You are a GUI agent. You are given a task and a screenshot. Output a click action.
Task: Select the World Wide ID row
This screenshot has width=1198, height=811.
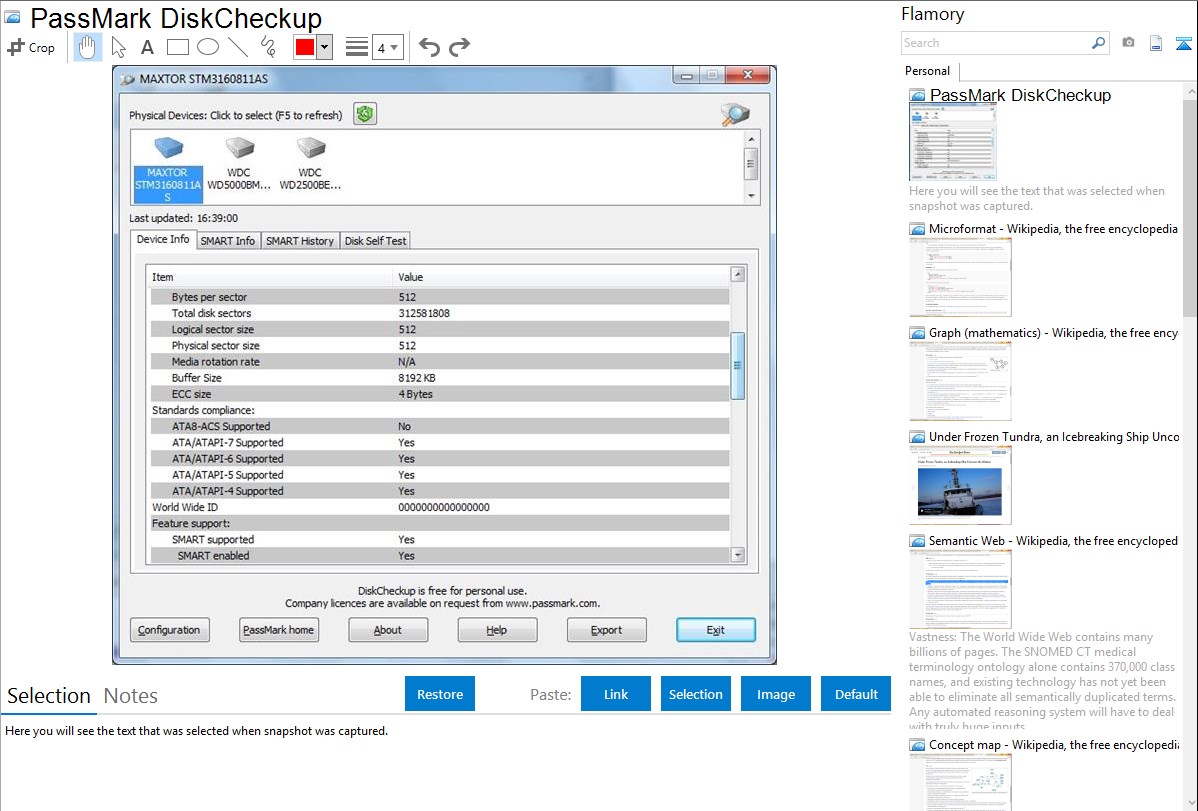pyautogui.click(x=439, y=507)
